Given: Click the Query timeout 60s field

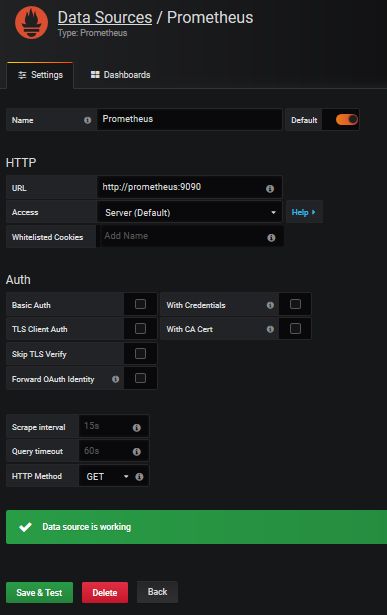Looking at the screenshot, I should tap(114, 451).
